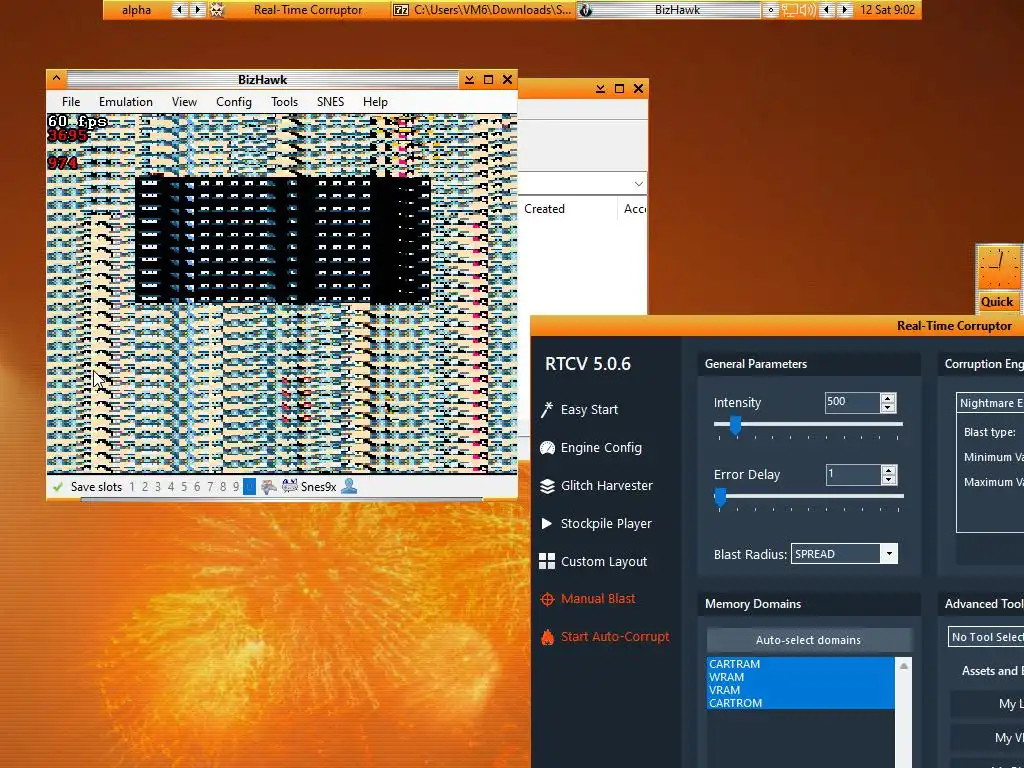Select save slot 4

tap(171, 487)
